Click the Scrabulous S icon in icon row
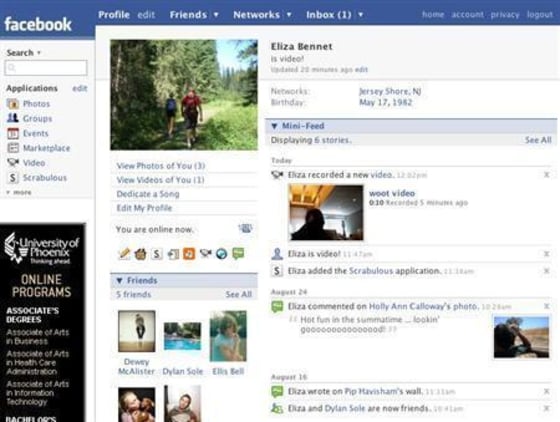 click(x=156, y=254)
